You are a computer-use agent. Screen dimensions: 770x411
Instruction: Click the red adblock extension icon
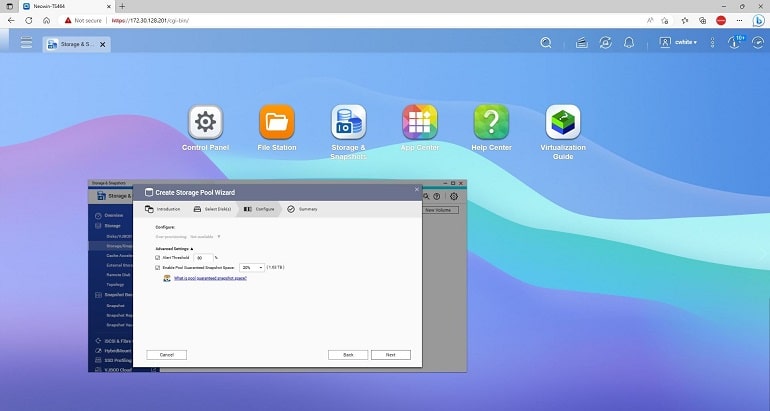coord(721,21)
